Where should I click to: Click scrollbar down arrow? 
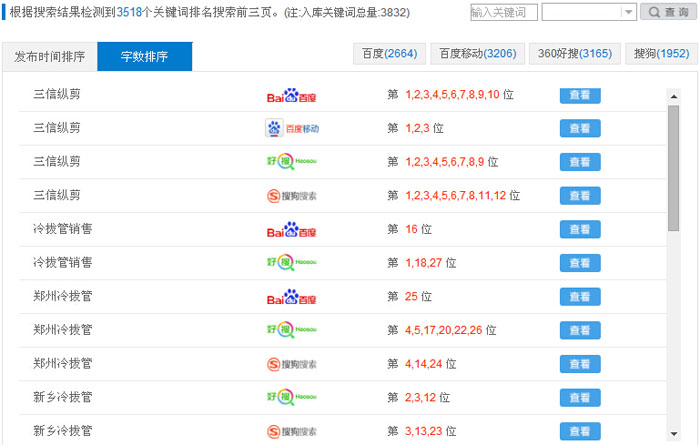(674, 434)
